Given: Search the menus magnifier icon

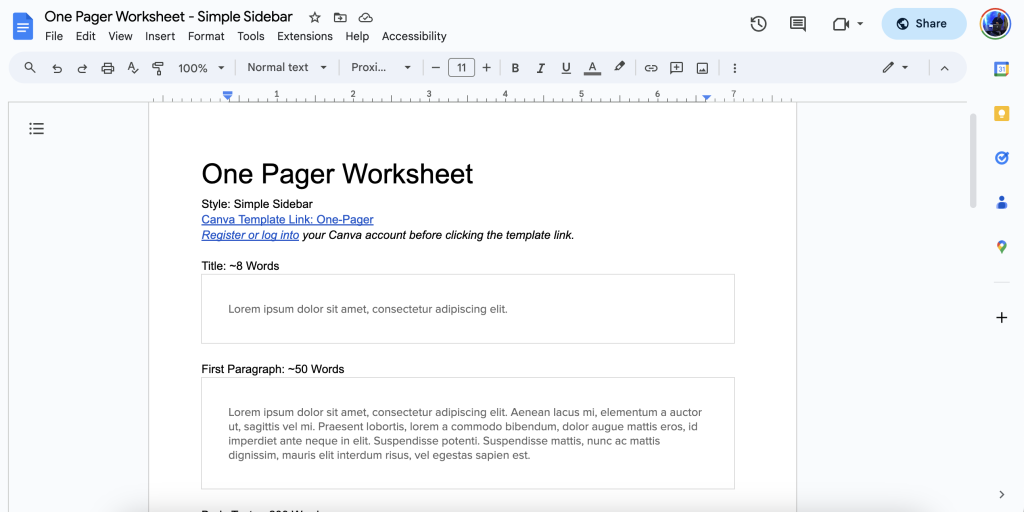Looking at the screenshot, I should pos(30,67).
